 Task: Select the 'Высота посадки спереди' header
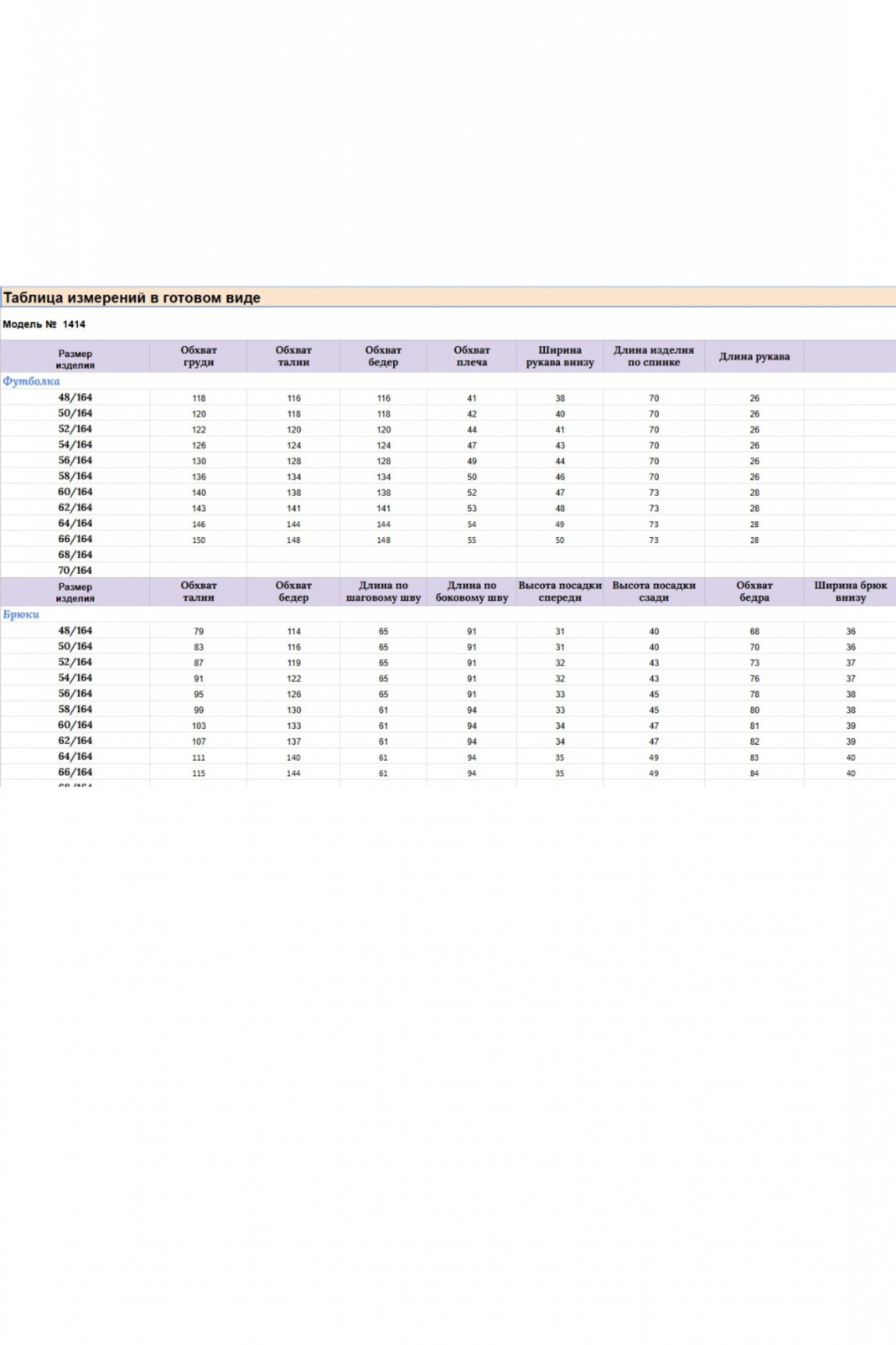coord(559,591)
